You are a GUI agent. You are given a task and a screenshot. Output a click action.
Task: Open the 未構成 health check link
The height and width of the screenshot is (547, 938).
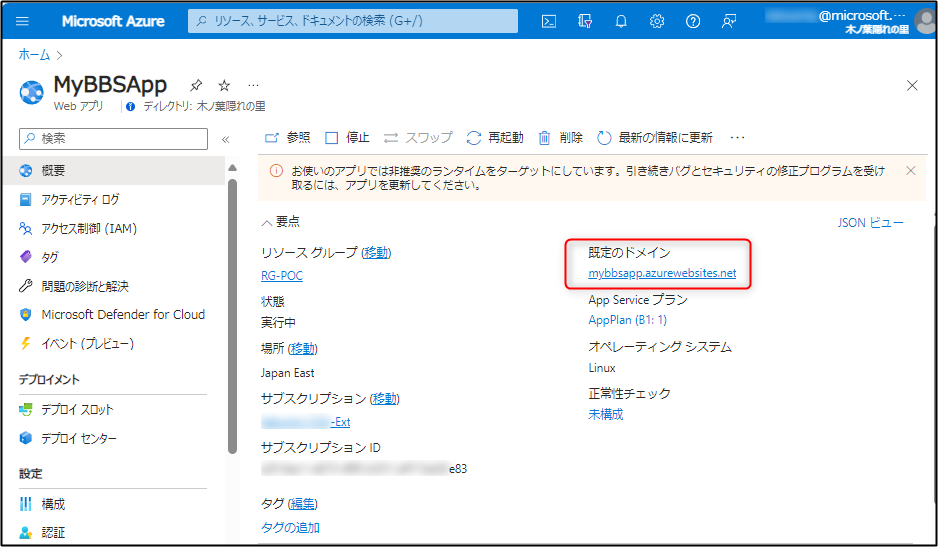(605, 414)
